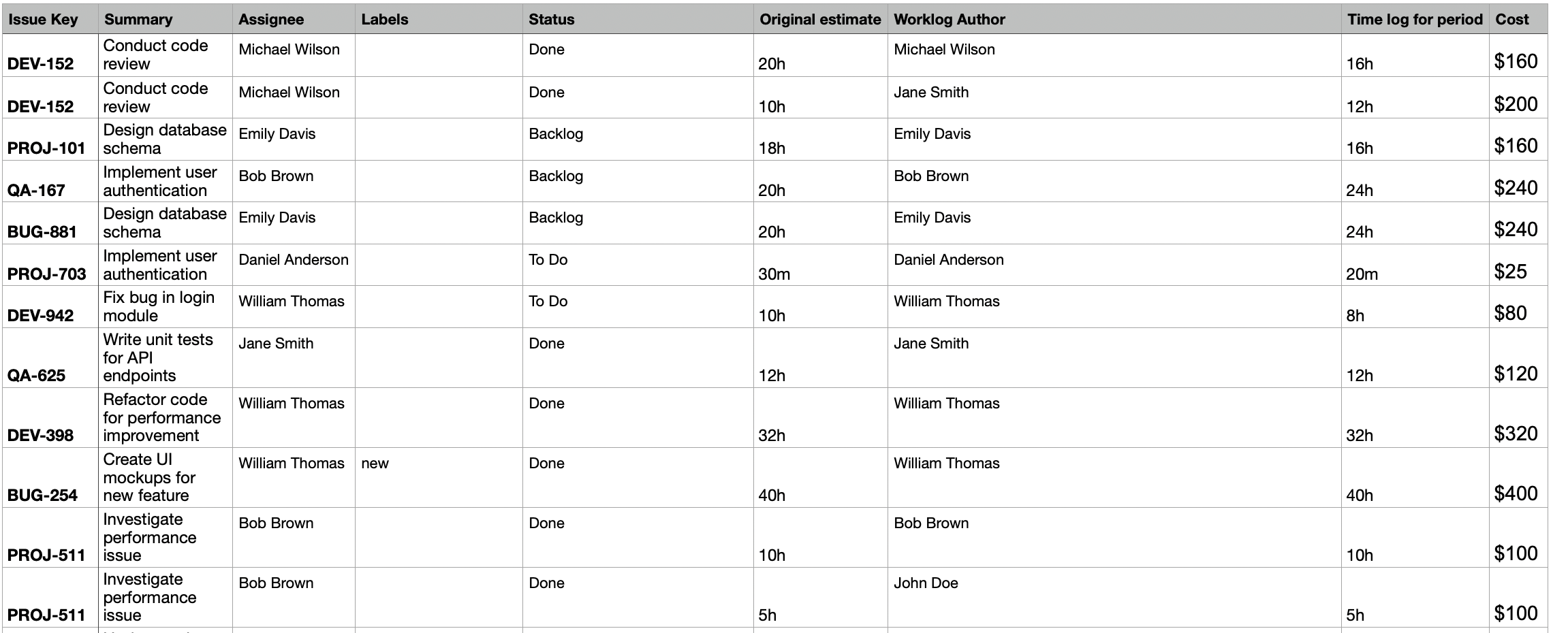
Task: Click the "Assignee" column header
Action: [271, 20]
